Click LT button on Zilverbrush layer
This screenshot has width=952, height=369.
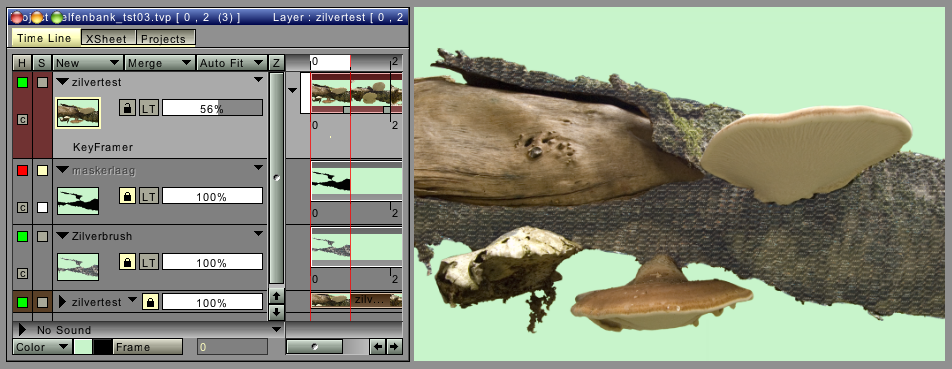(x=149, y=262)
